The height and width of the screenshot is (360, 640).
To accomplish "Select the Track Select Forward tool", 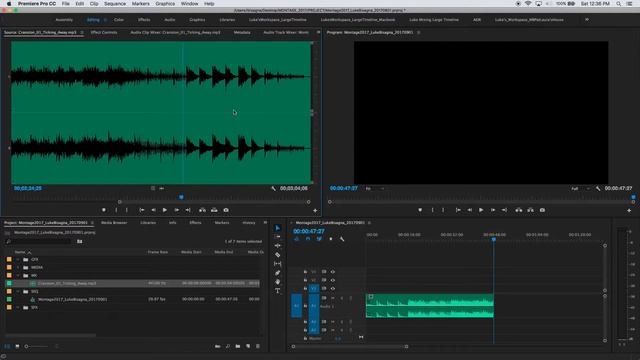I will click(278, 237).
